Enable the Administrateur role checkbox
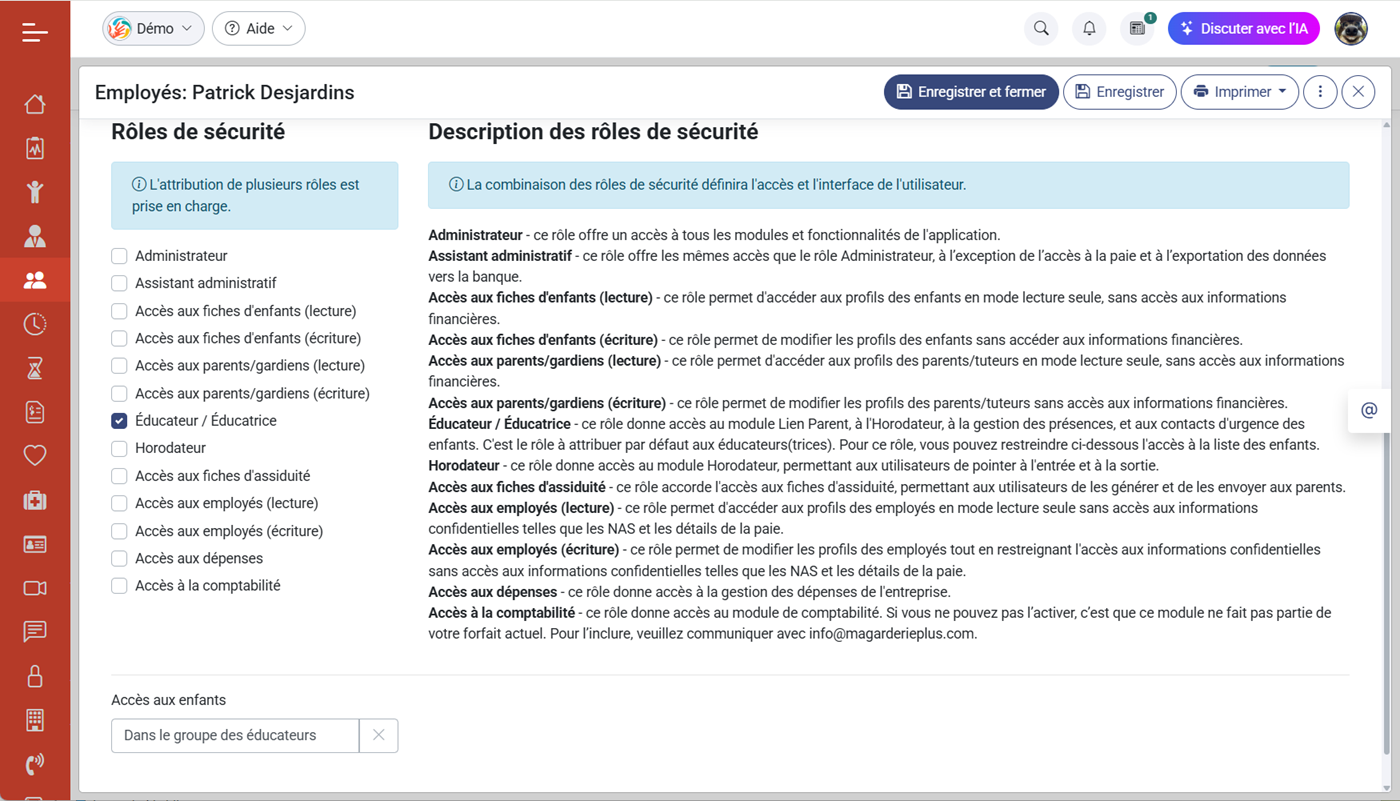1400x801 pixels. click(x=118, y=255)
